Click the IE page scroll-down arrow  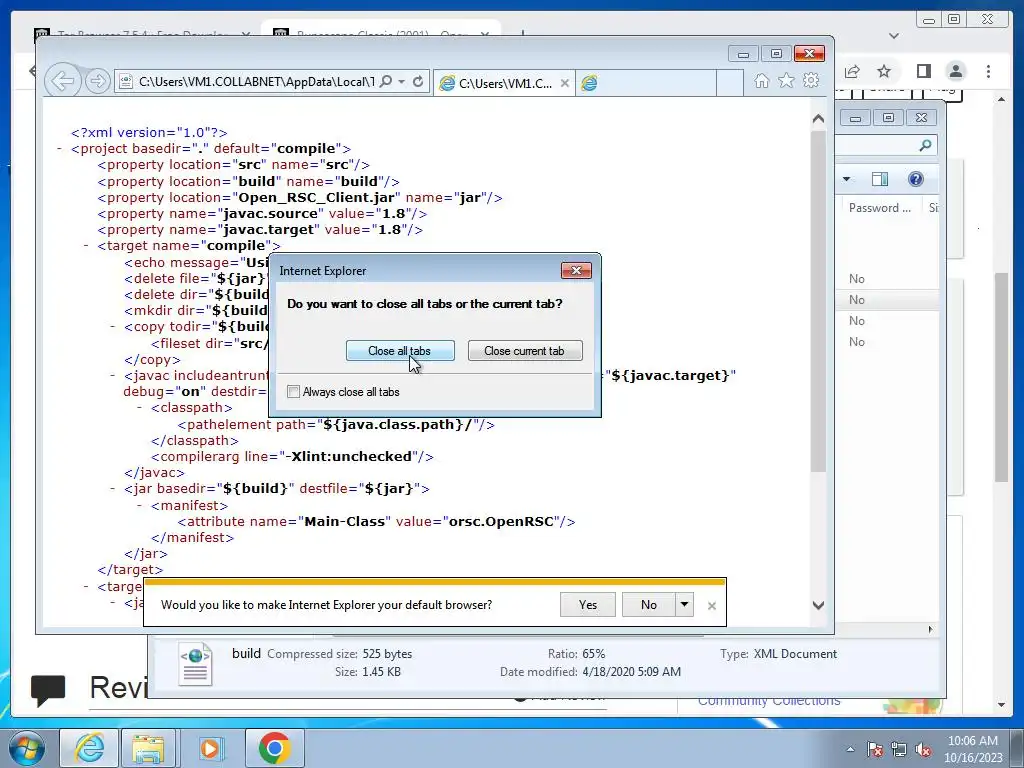[x=818, y=605]
